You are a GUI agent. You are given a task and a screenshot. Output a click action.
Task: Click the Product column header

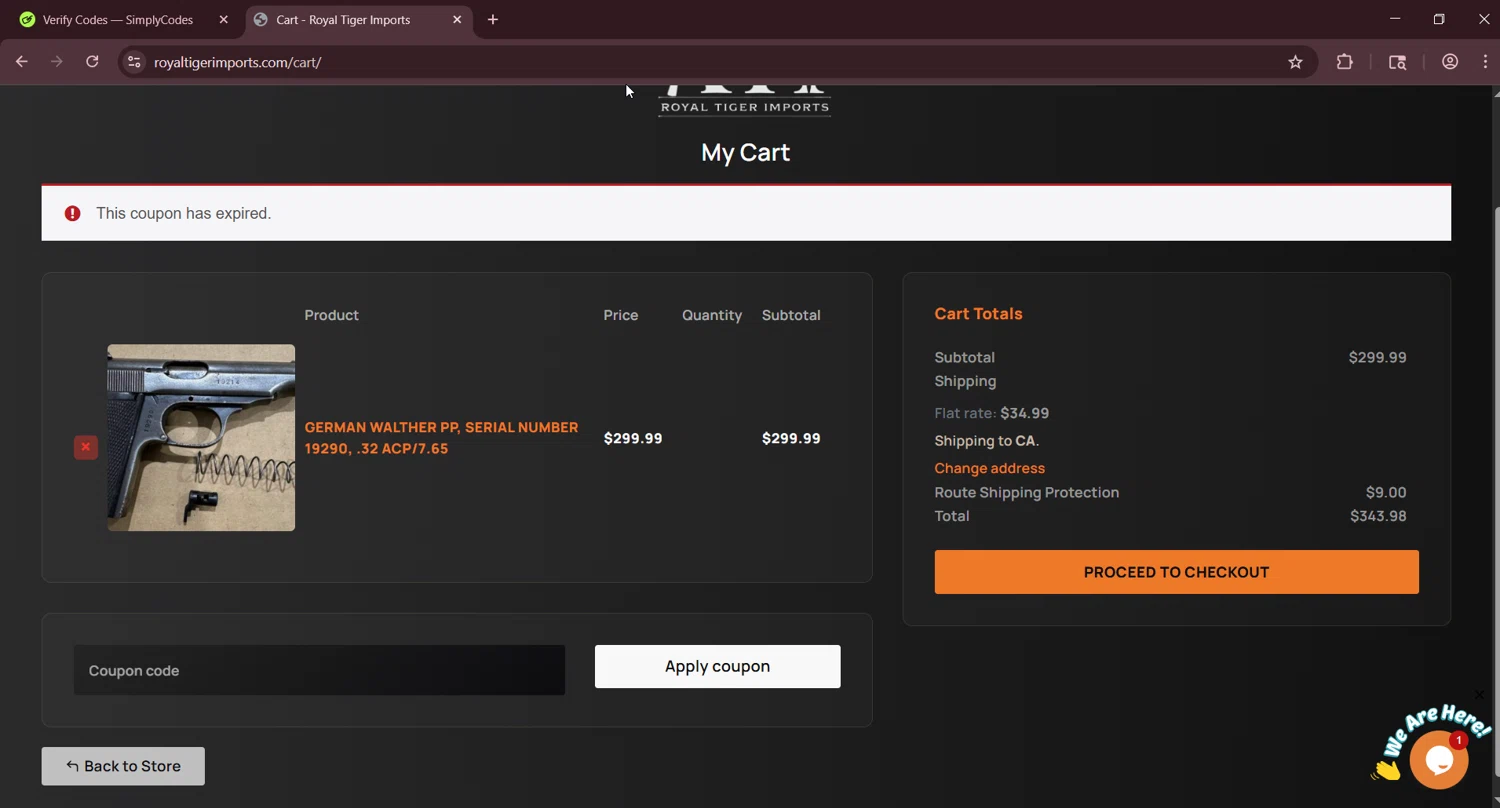(331, 315)
